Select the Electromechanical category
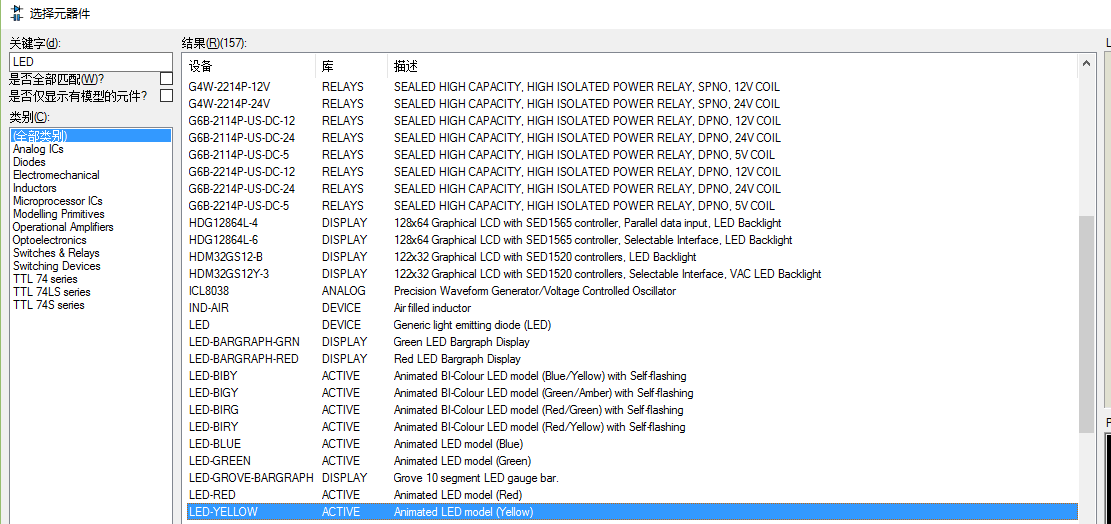 [91, 175]
